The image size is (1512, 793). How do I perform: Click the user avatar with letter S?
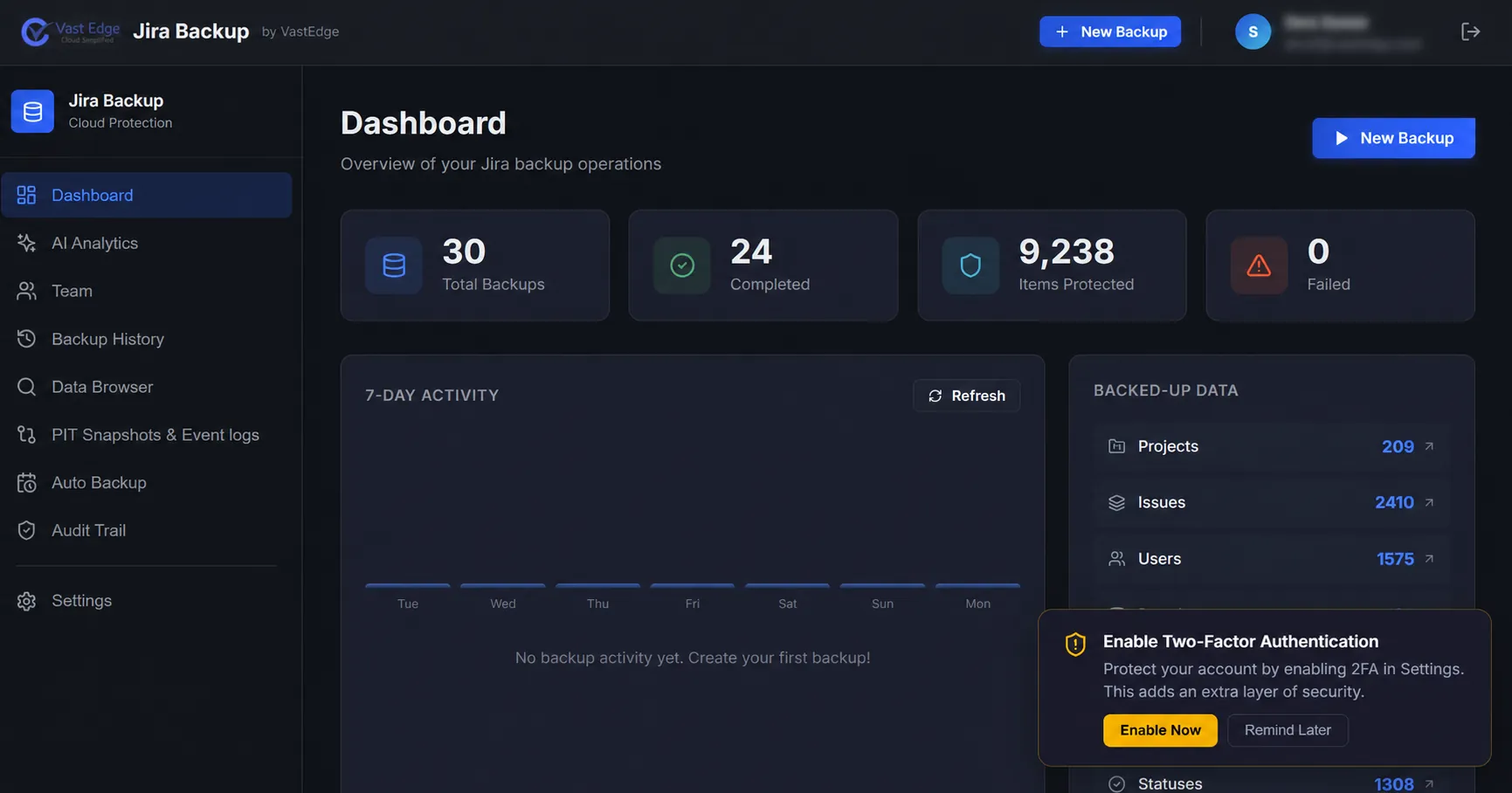tap(1253, 31)
